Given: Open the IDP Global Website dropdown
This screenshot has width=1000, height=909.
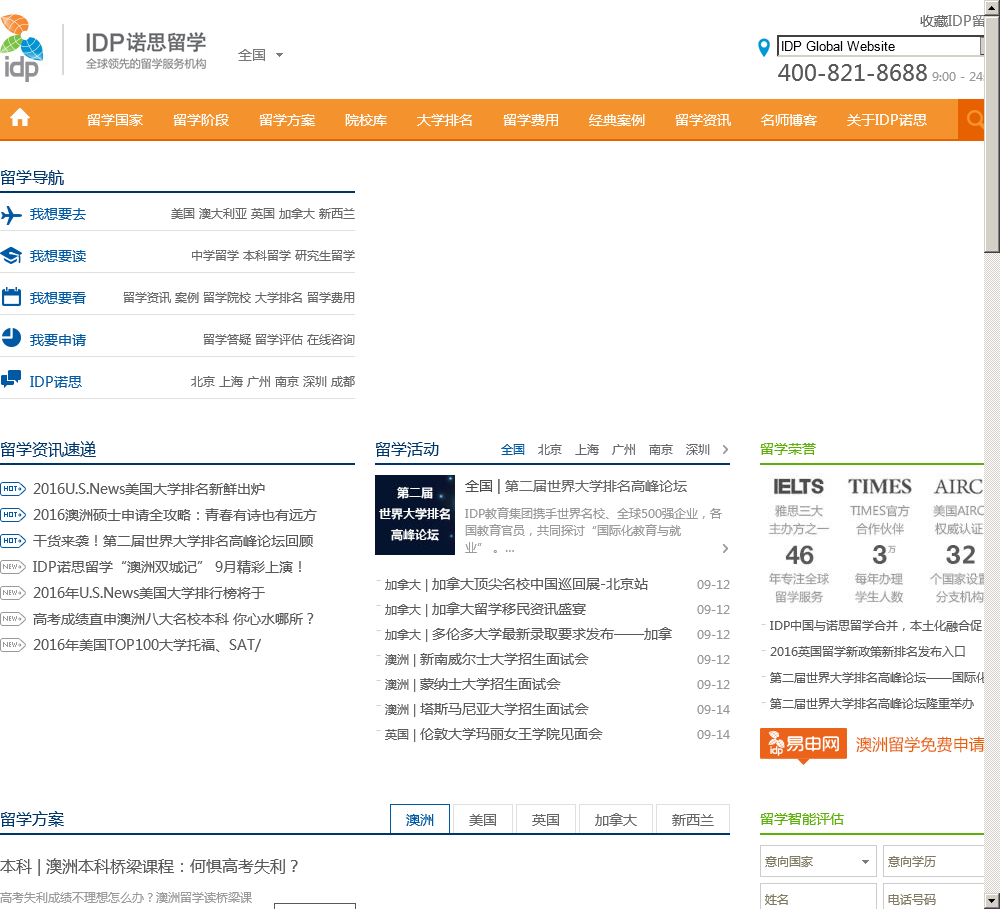Looking at the screenshot, I should click(x=880, y=47).
